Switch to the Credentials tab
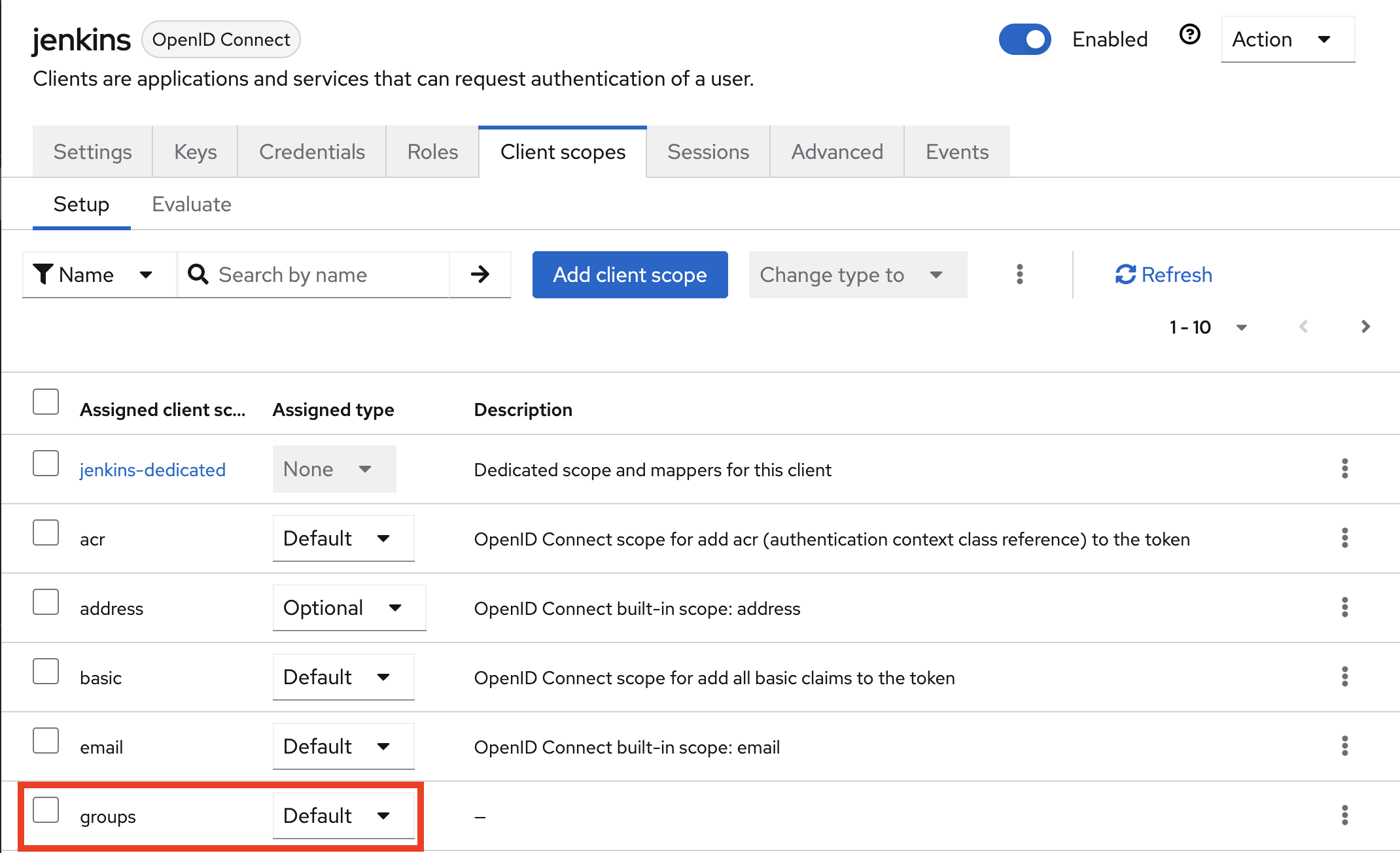This screenshot has width=1400, height=853. click(311, 152)
